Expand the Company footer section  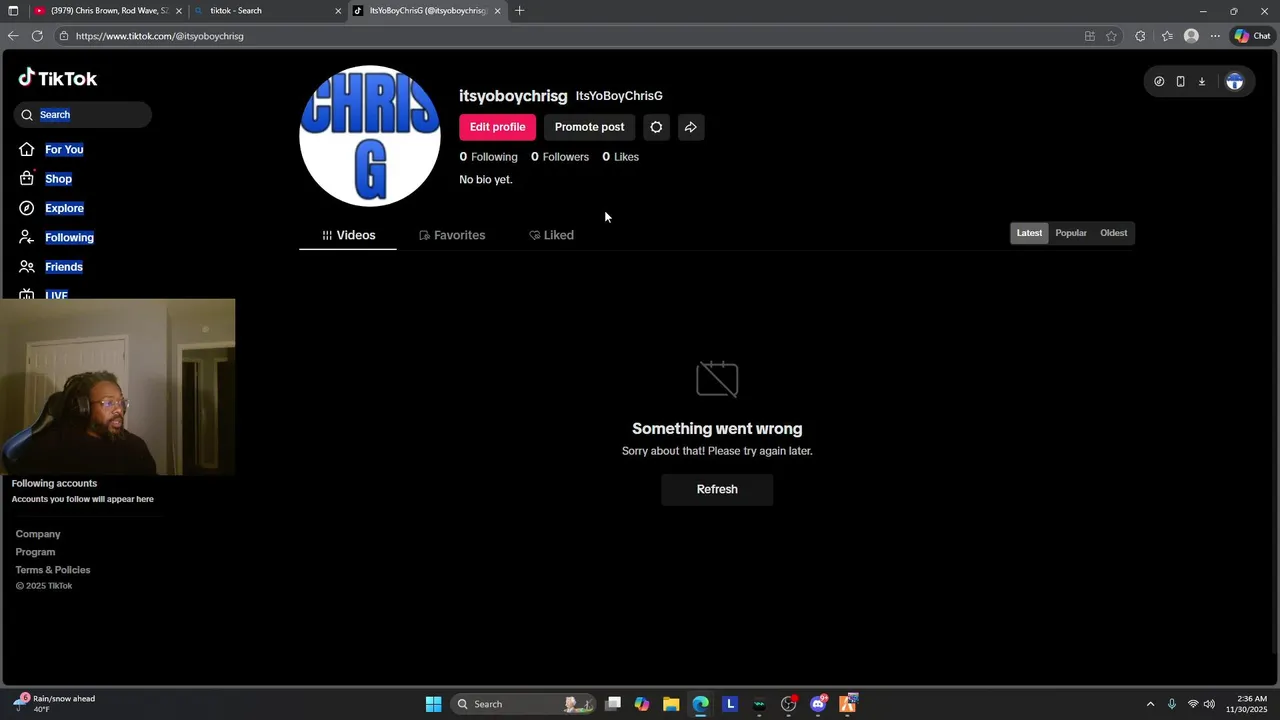pos(38,534)
